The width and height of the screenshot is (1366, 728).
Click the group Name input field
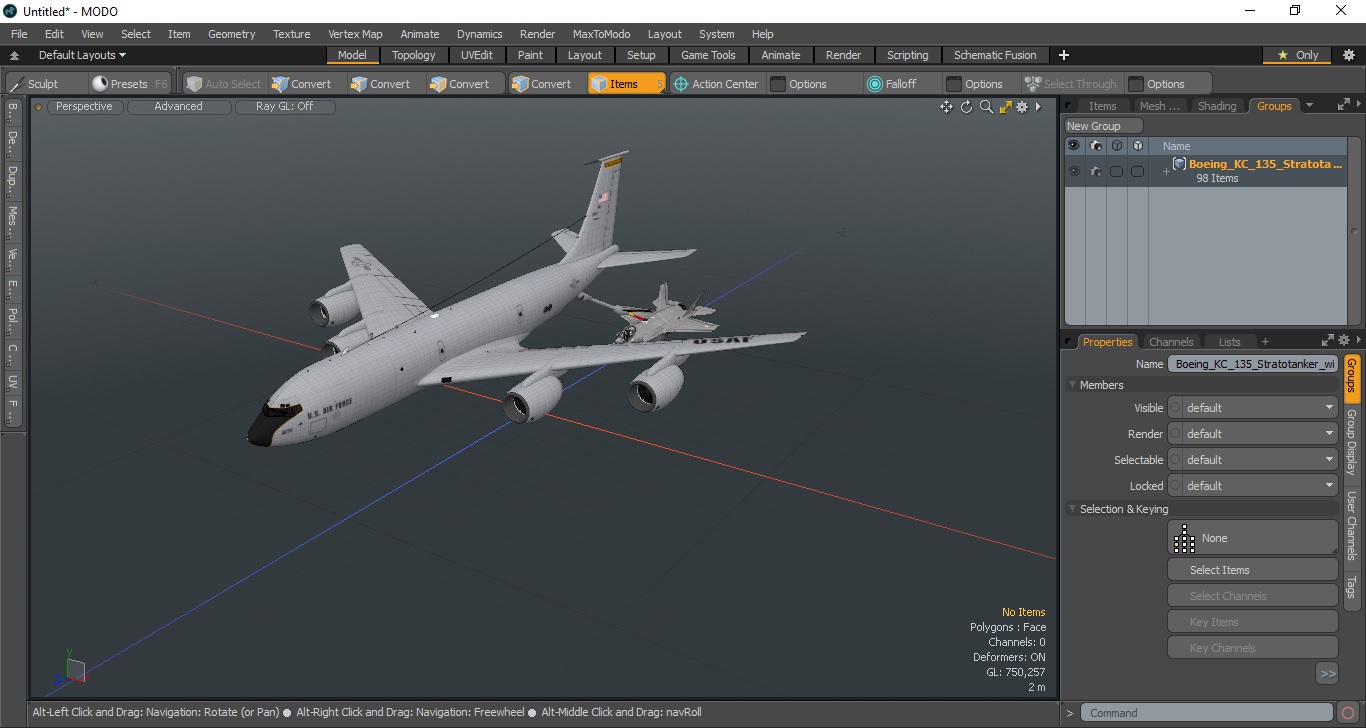1253,364
